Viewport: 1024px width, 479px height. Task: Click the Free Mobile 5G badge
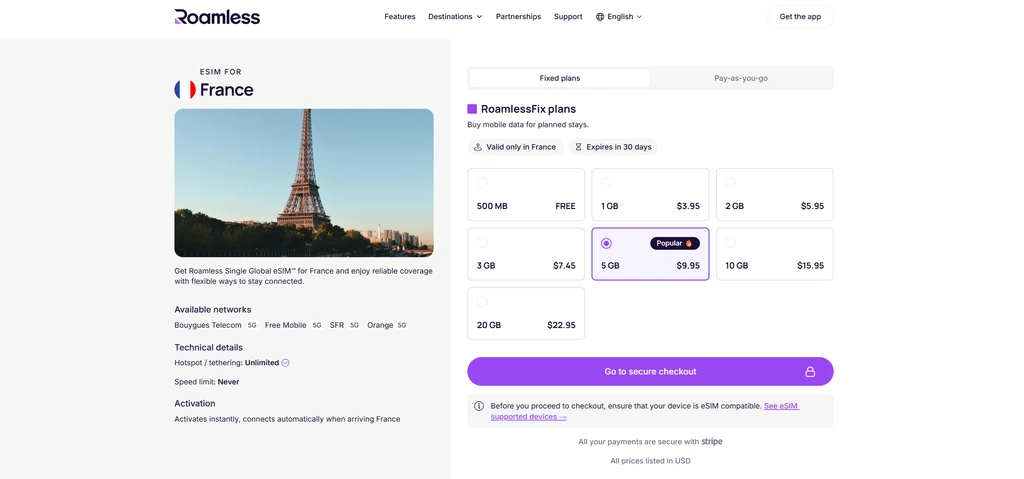(x=317, y=325)
